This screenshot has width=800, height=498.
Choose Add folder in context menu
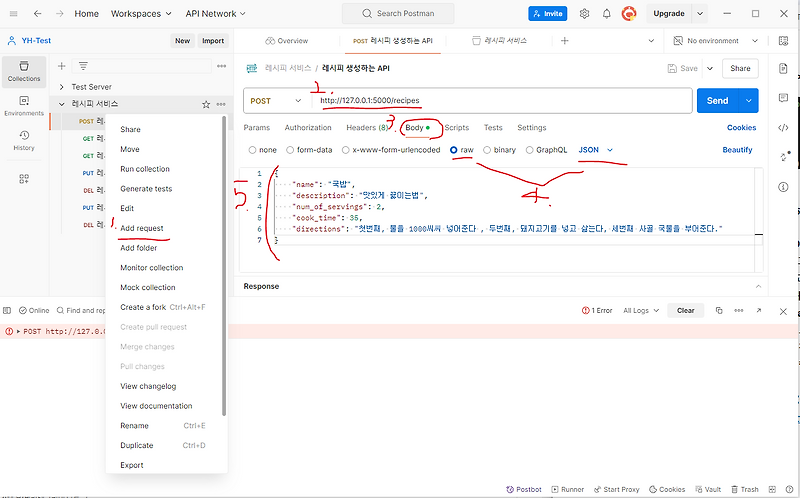139,248
